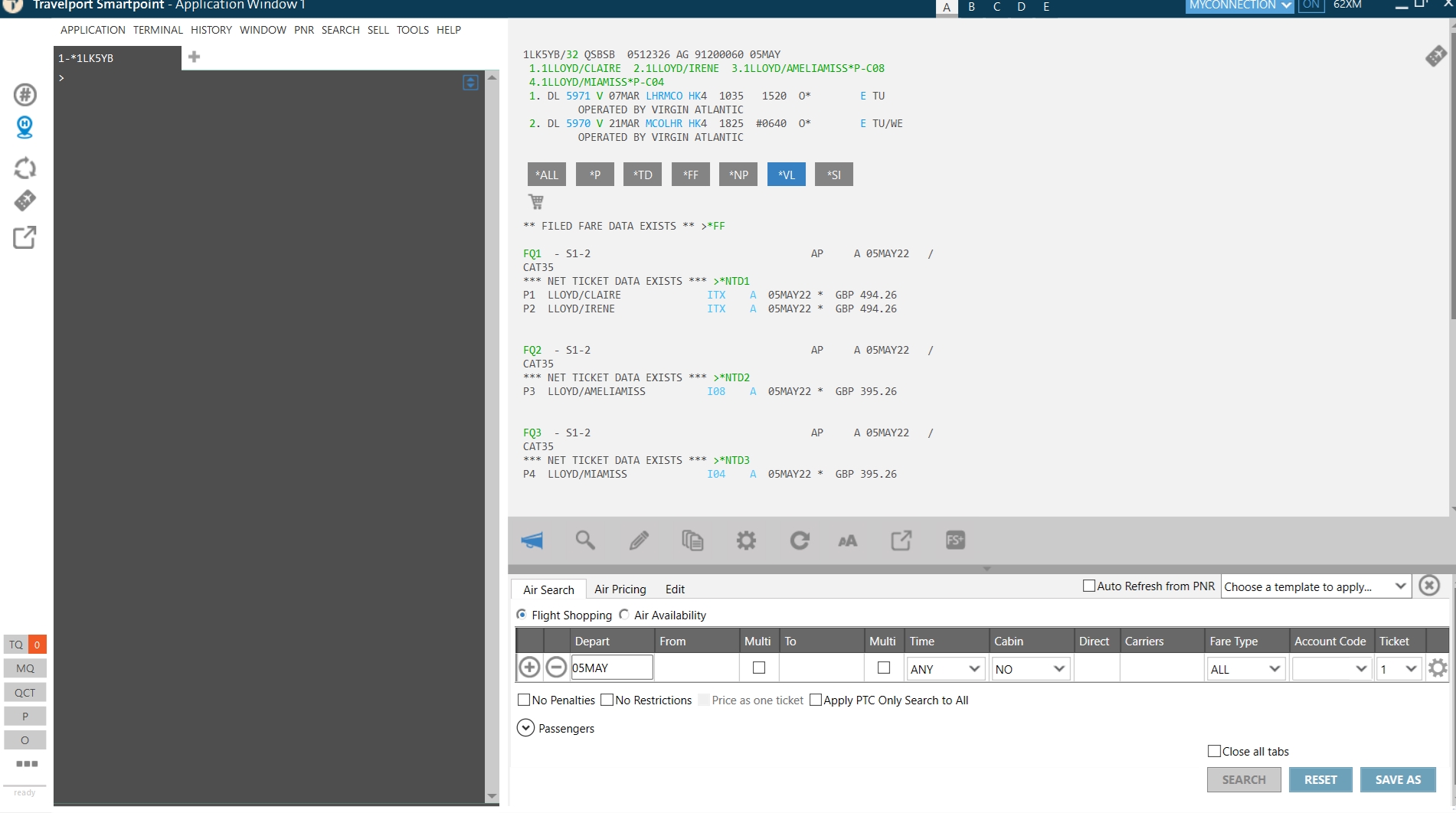Select the Air Availability radio button
Screen dimensions: 1456x813
pos(624,615)
